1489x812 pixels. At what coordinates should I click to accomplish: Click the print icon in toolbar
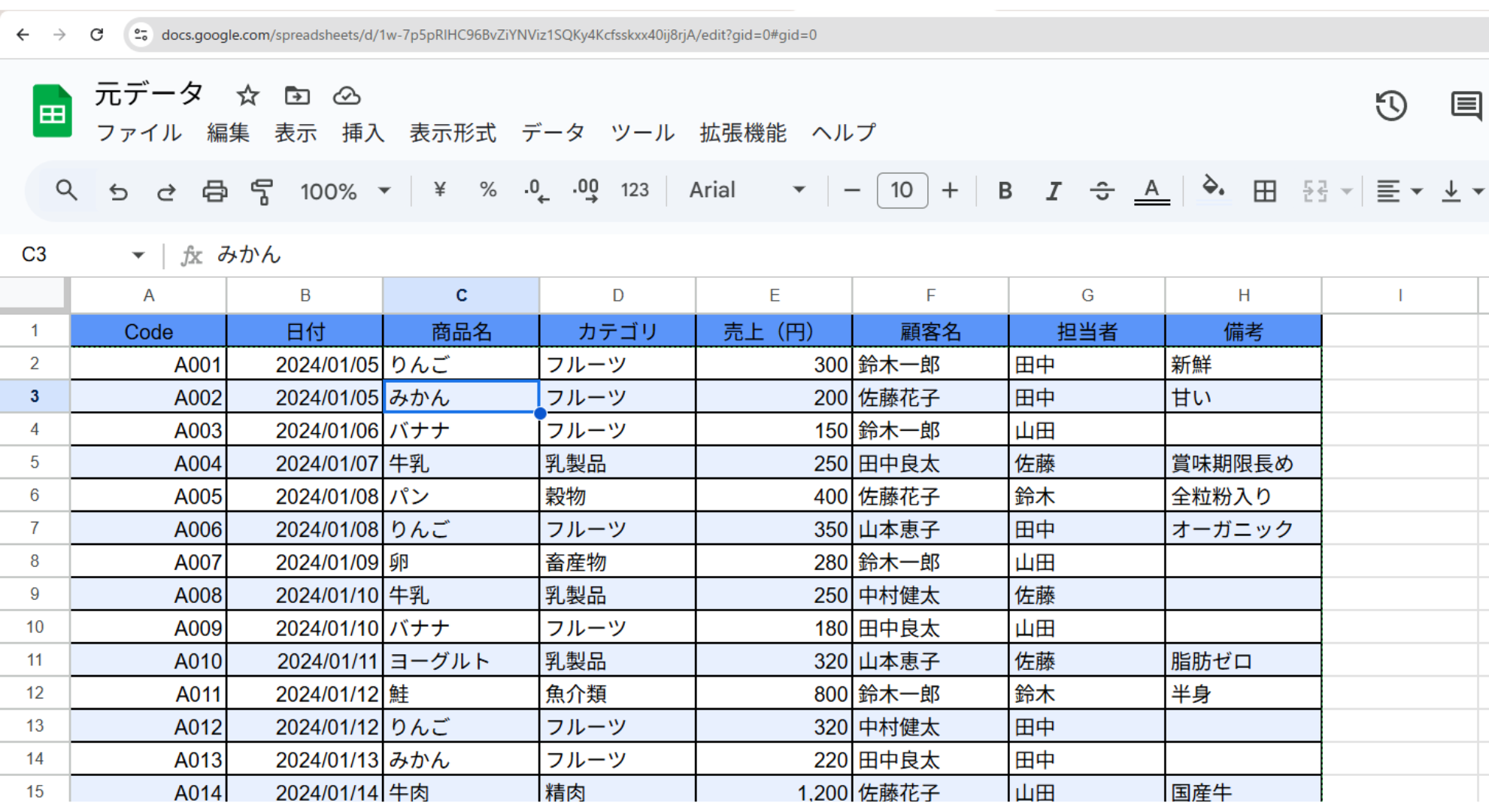pyautogui.click(x=214, y=192)
